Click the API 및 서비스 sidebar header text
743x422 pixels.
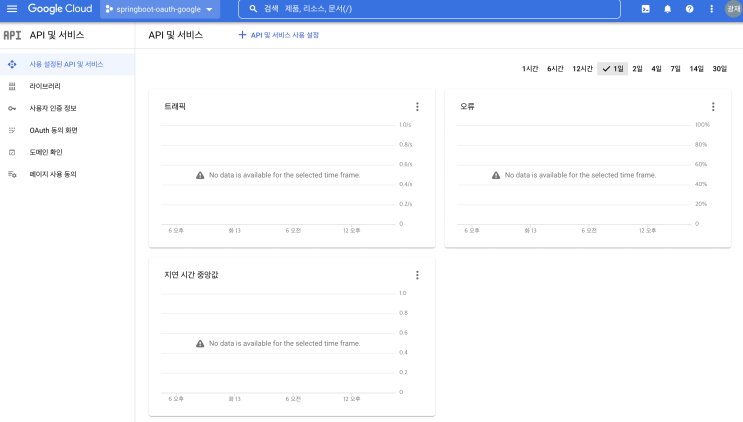coord(57,35)
